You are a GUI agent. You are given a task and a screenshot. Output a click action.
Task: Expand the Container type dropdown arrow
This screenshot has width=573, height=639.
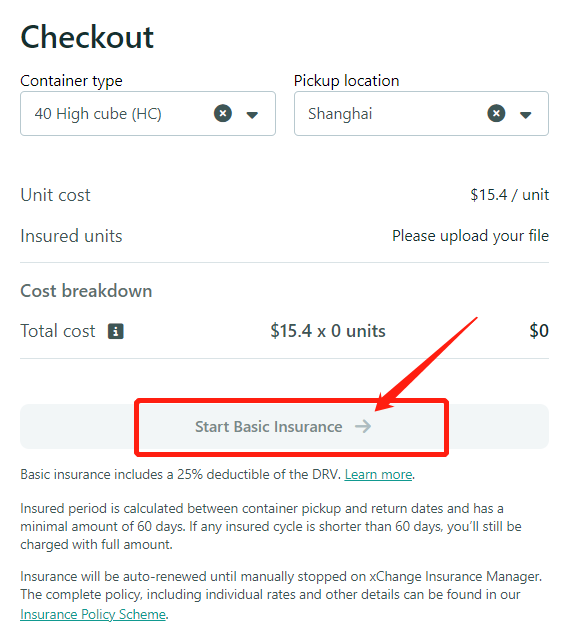point(252,115)
